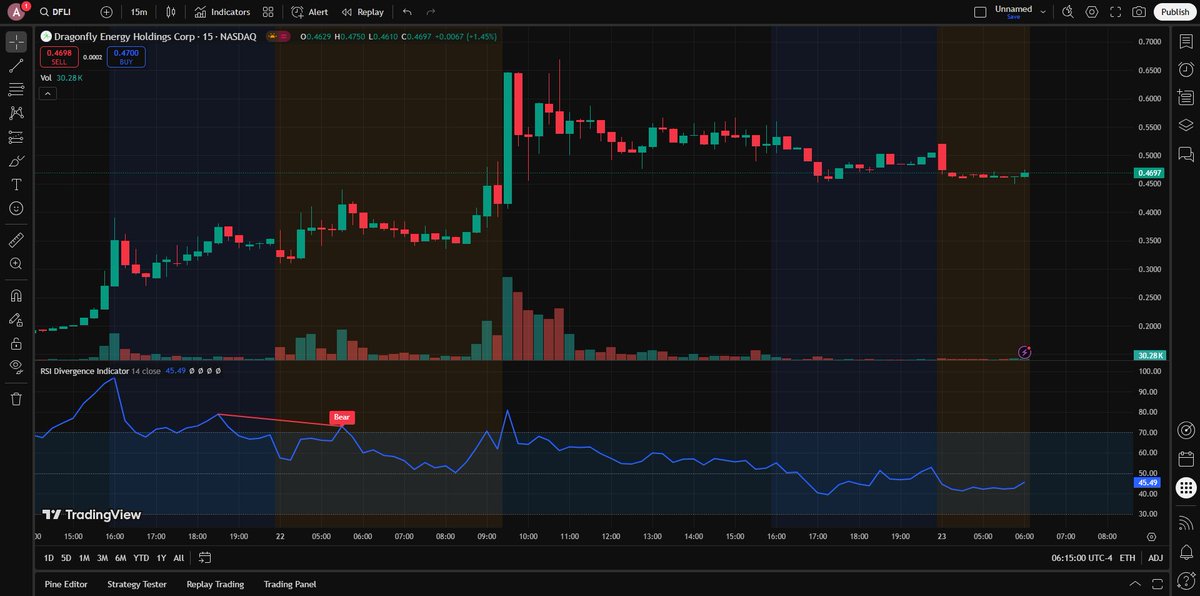Open the Pine Editor tab
This screenshot has height=596, width=1200.
click(x=65, y=584)
